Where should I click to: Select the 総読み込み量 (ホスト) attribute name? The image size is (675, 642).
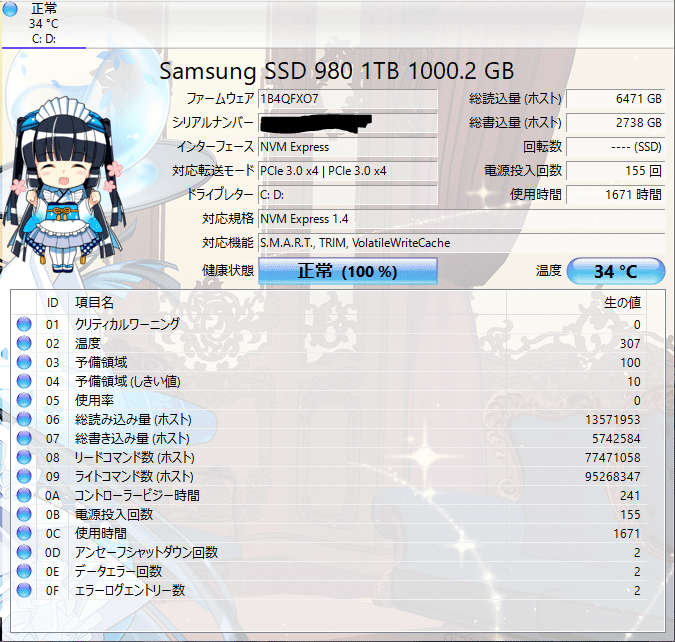click(x=133, y=419)
